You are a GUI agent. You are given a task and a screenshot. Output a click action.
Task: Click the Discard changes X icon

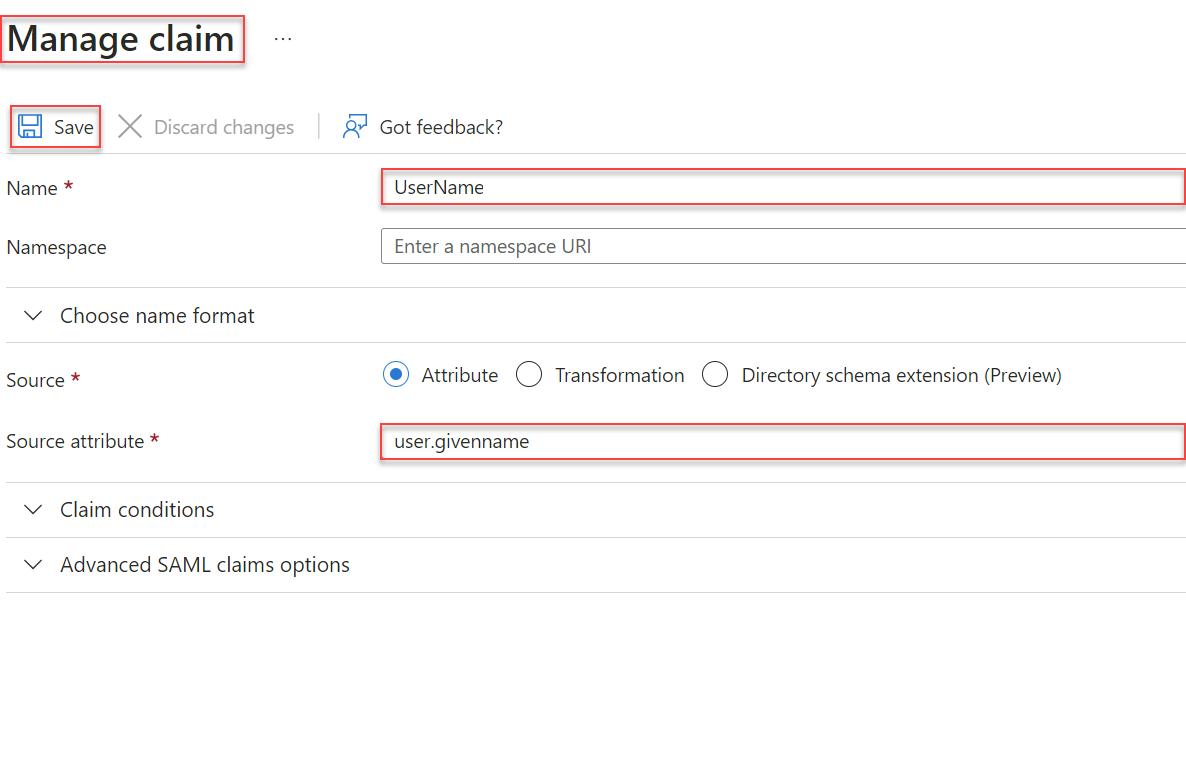click(x=130, y=126)
